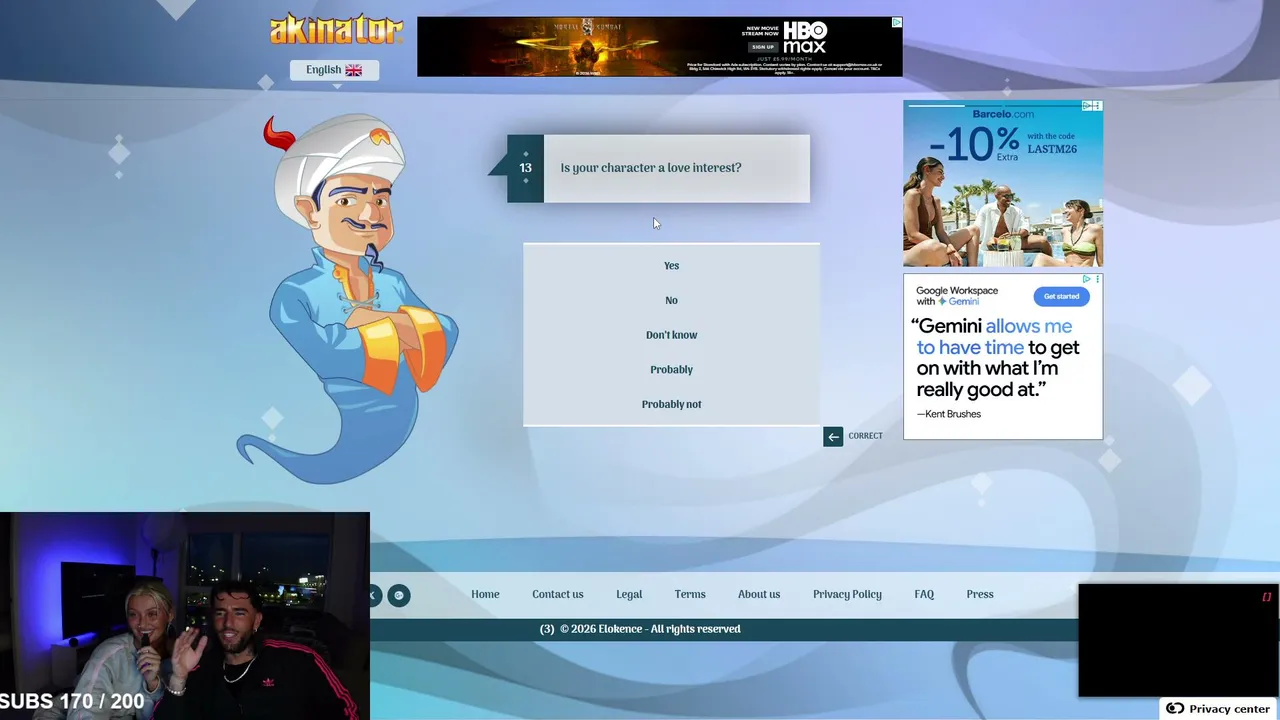Open the FAQ footer link
The image size is (1280, 720).
[x=924, y=594]
